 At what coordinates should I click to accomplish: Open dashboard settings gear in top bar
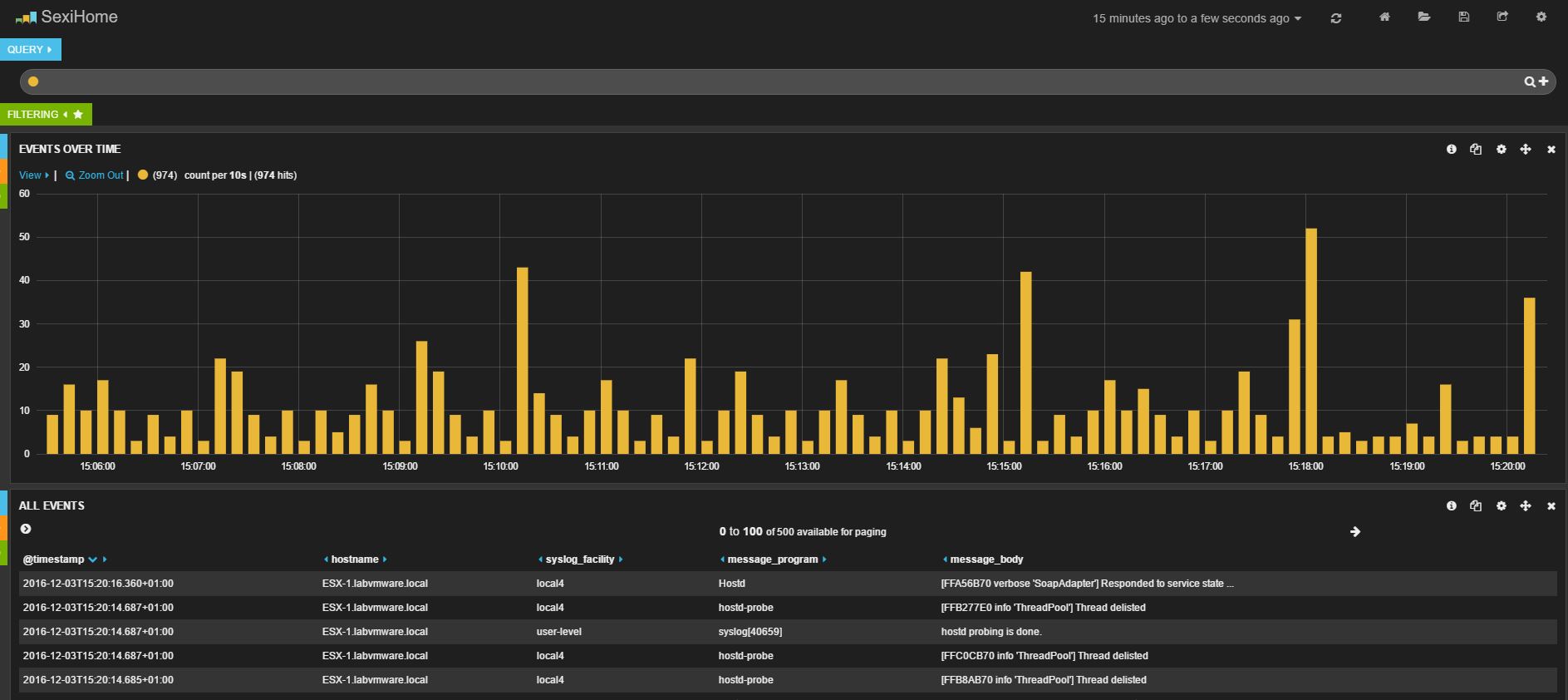pos(1541,17)
